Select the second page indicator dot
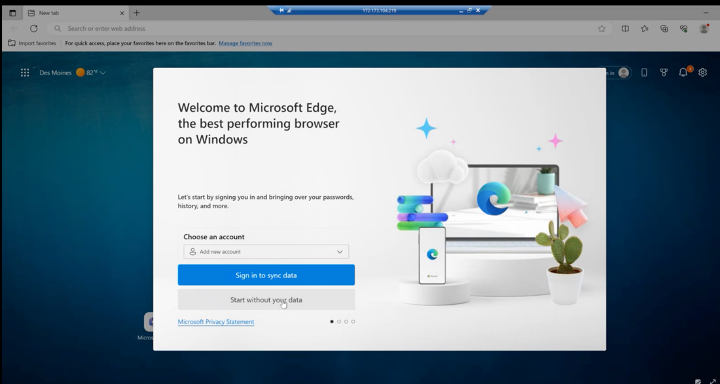Viewport: 720px width, 384px height. click(x=339, y=322)
